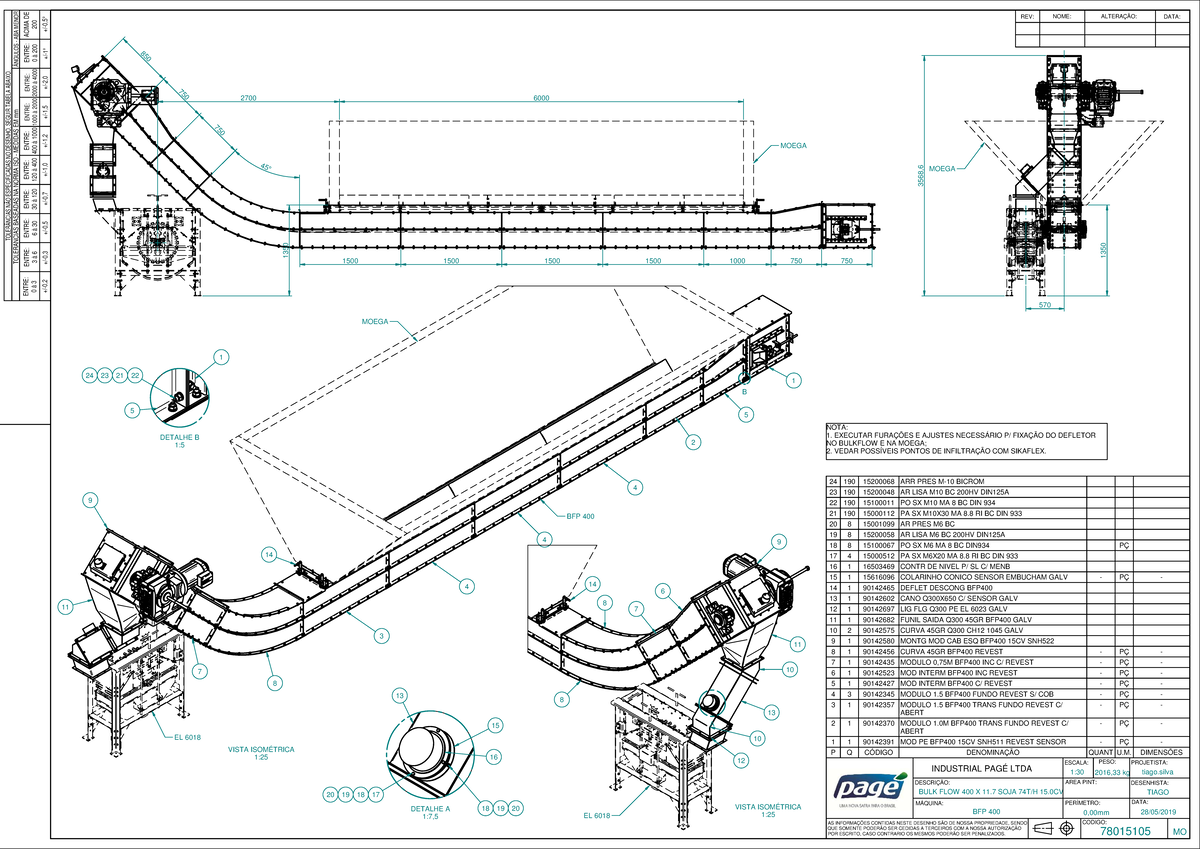The height and width of the screenshot is (849, 1200).
Task: Click the 45° angle annotation
Action: point(266,168)
